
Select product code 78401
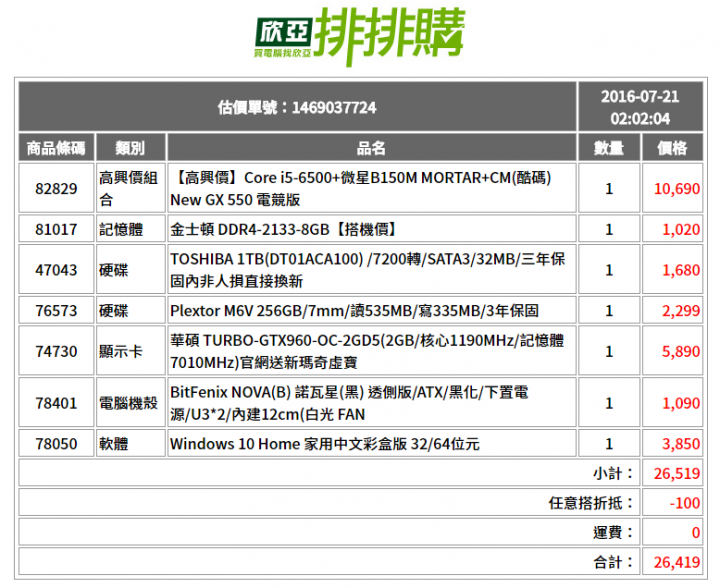[x=56, y=403]
